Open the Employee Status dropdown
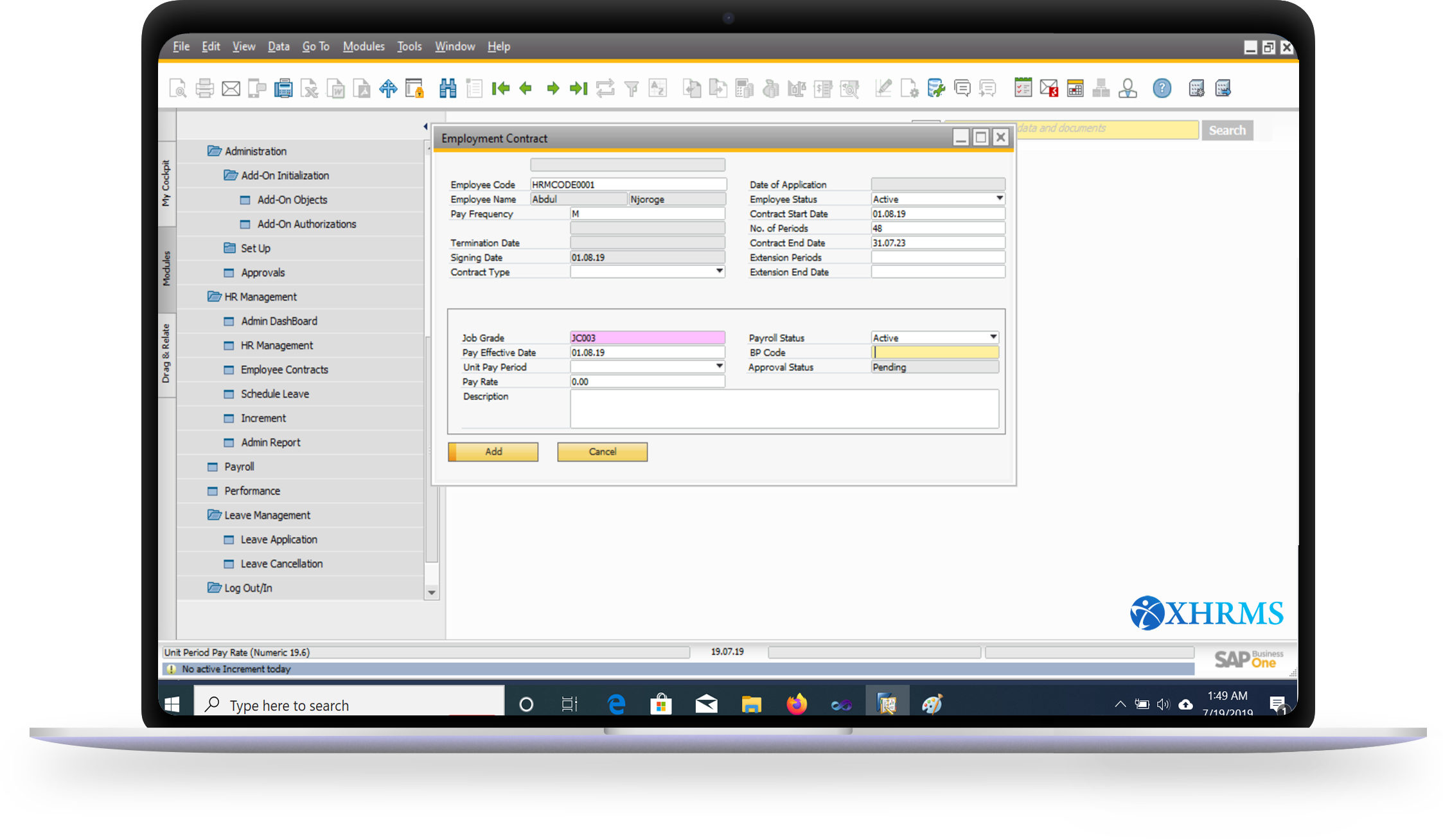Viewport: 1443px width, 840px height. point(999,199)
